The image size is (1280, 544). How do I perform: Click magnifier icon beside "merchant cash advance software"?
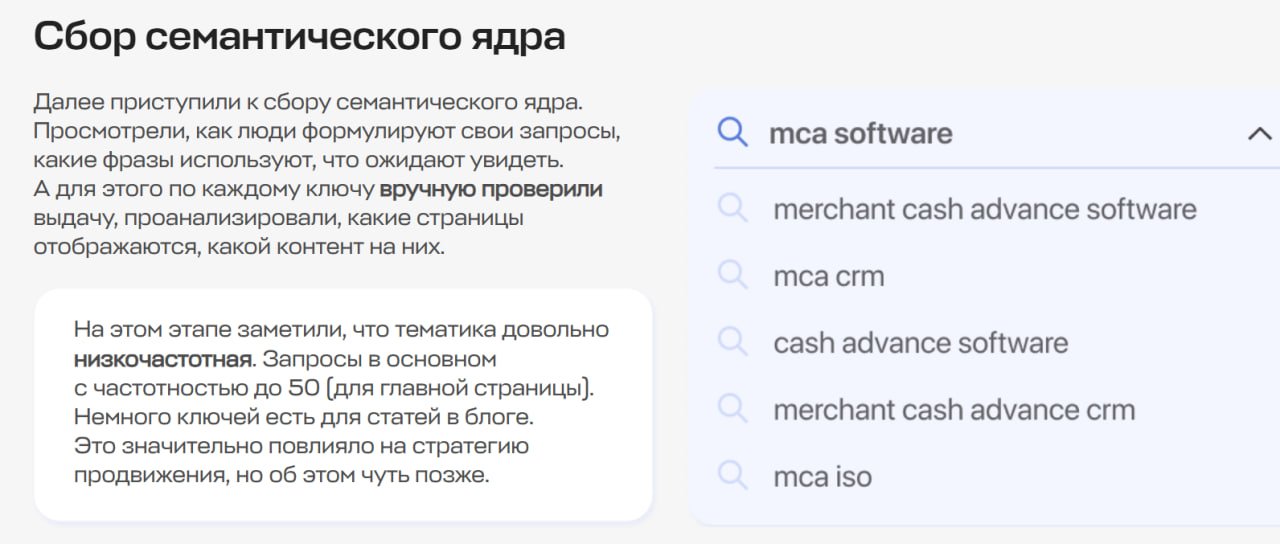pos(733,208)
